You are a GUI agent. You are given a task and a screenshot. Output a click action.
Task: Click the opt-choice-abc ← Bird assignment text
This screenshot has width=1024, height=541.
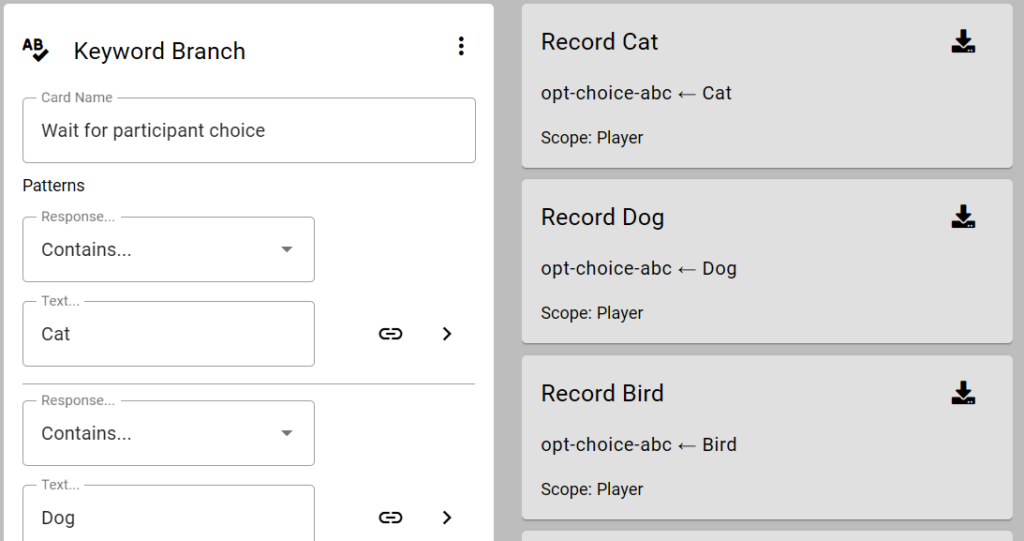point(638,444)
